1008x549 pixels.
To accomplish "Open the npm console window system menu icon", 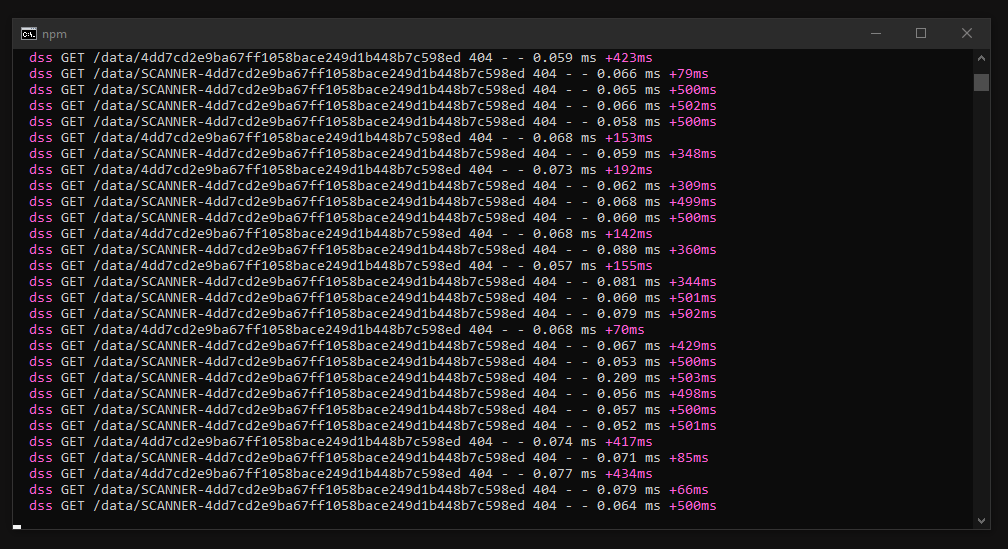I will (28, 33).
